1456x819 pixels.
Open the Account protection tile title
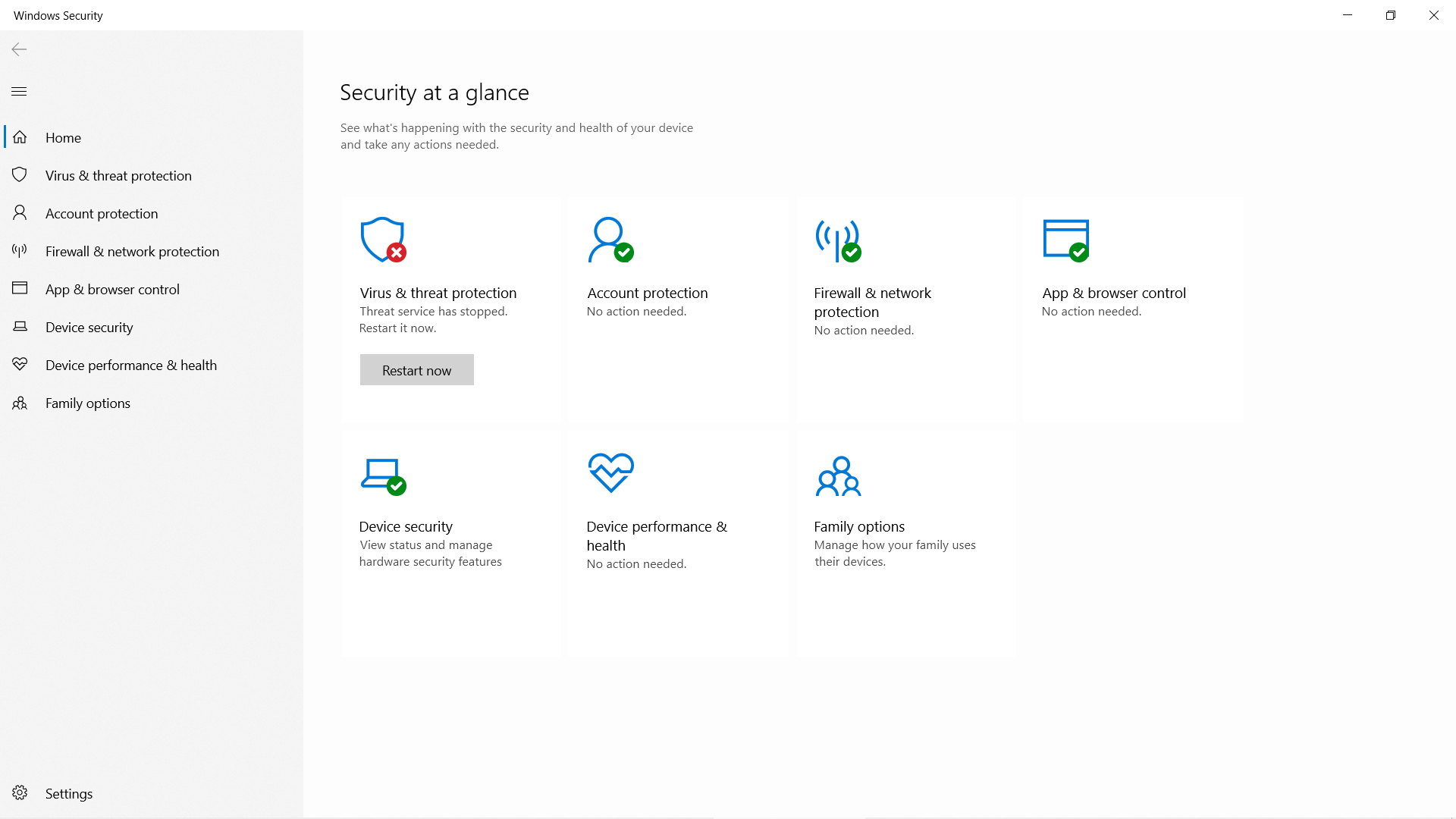[x=648, y=293]
